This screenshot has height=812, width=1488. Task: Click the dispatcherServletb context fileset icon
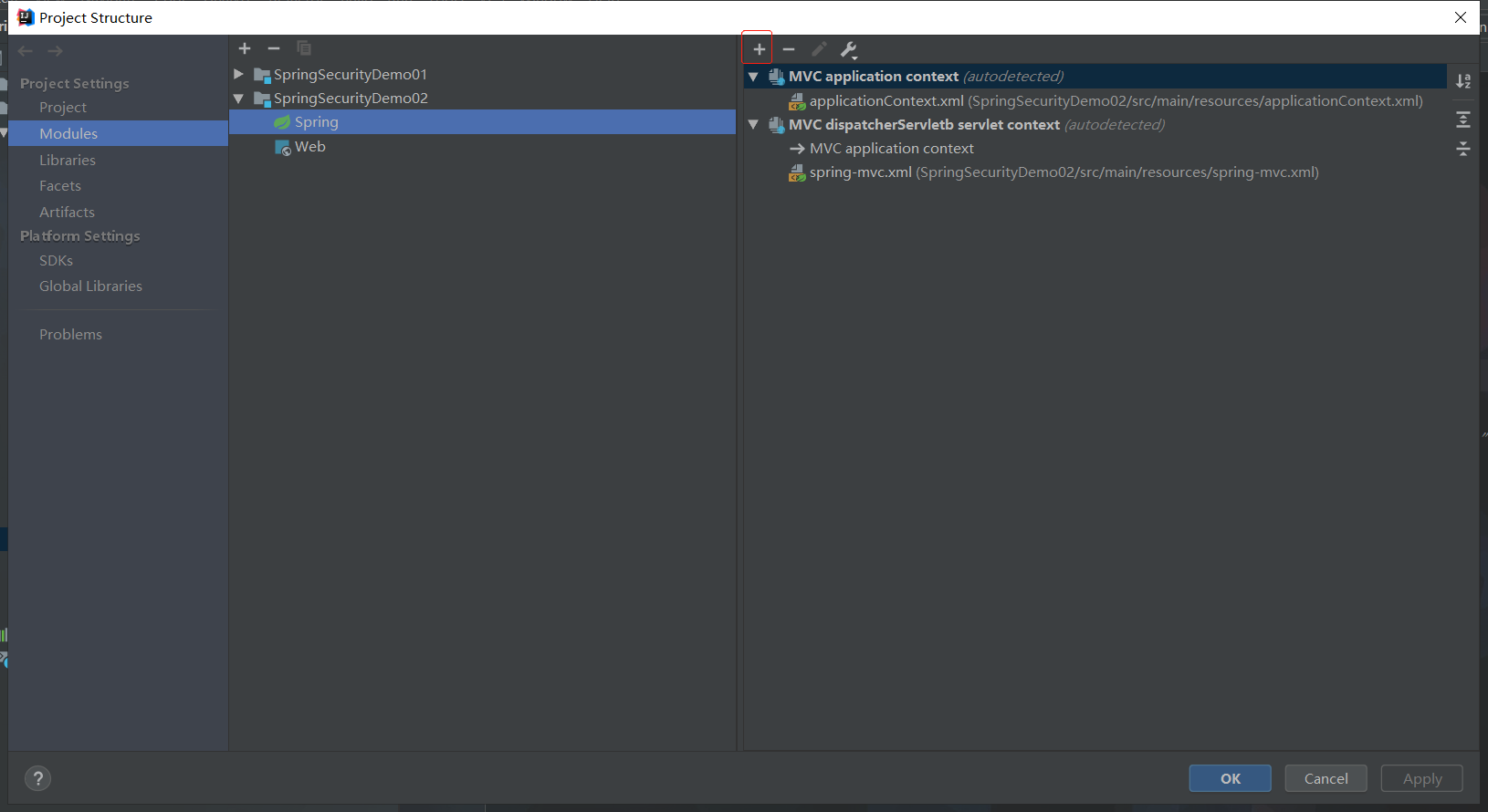tap(776, 125)
